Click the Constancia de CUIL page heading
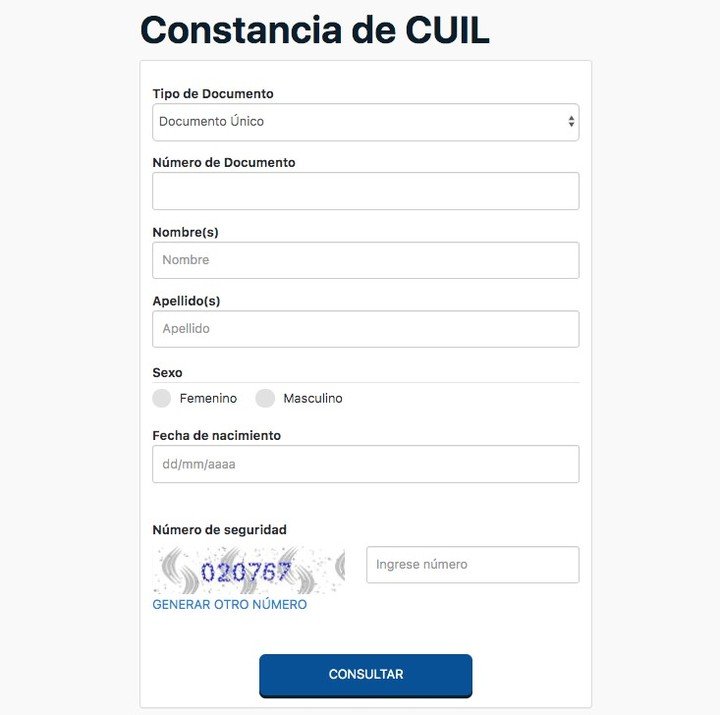 315,30
